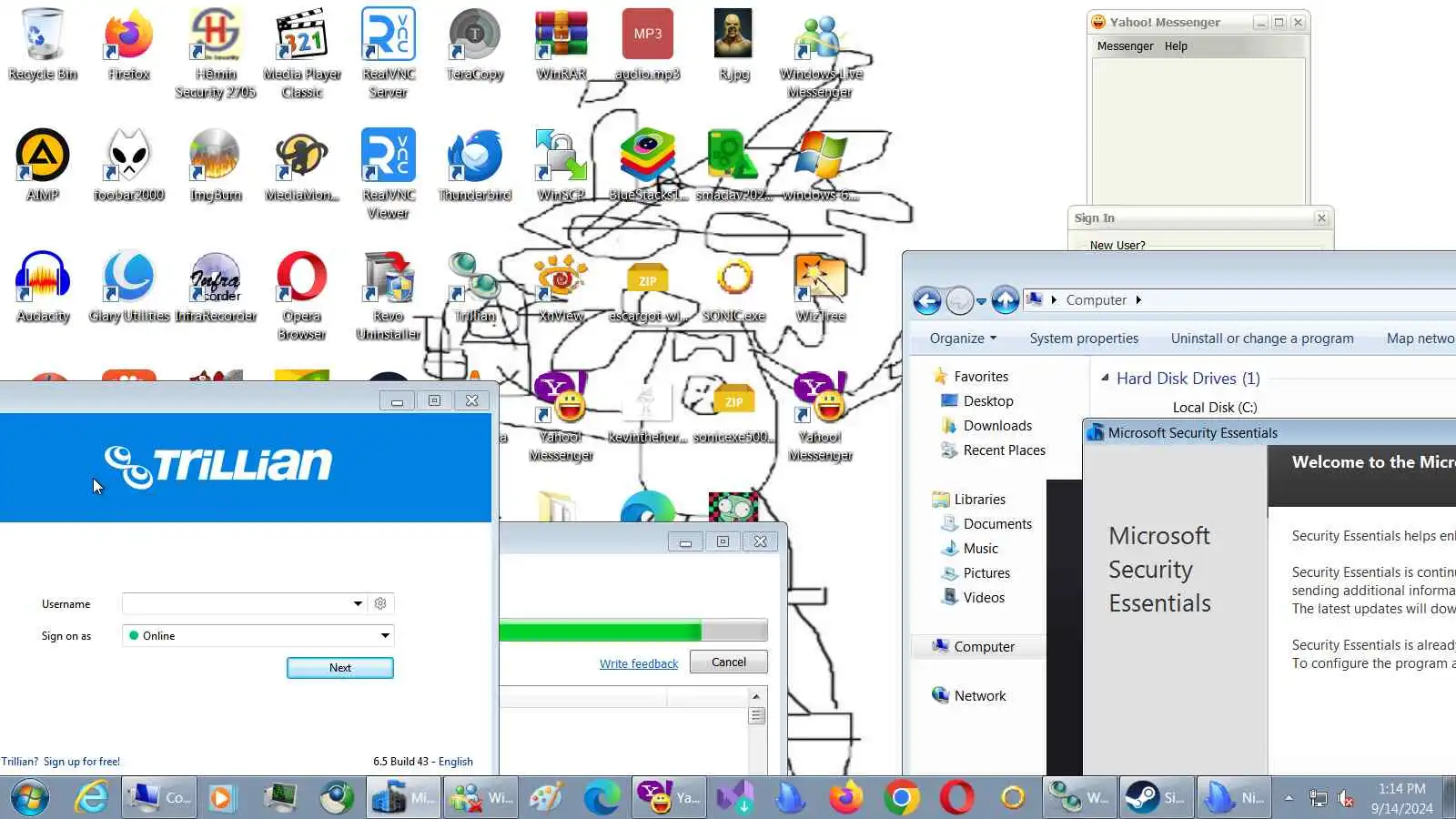
Task: Click scrollbar up arrow in progress dialog
Action: point(756,697)
